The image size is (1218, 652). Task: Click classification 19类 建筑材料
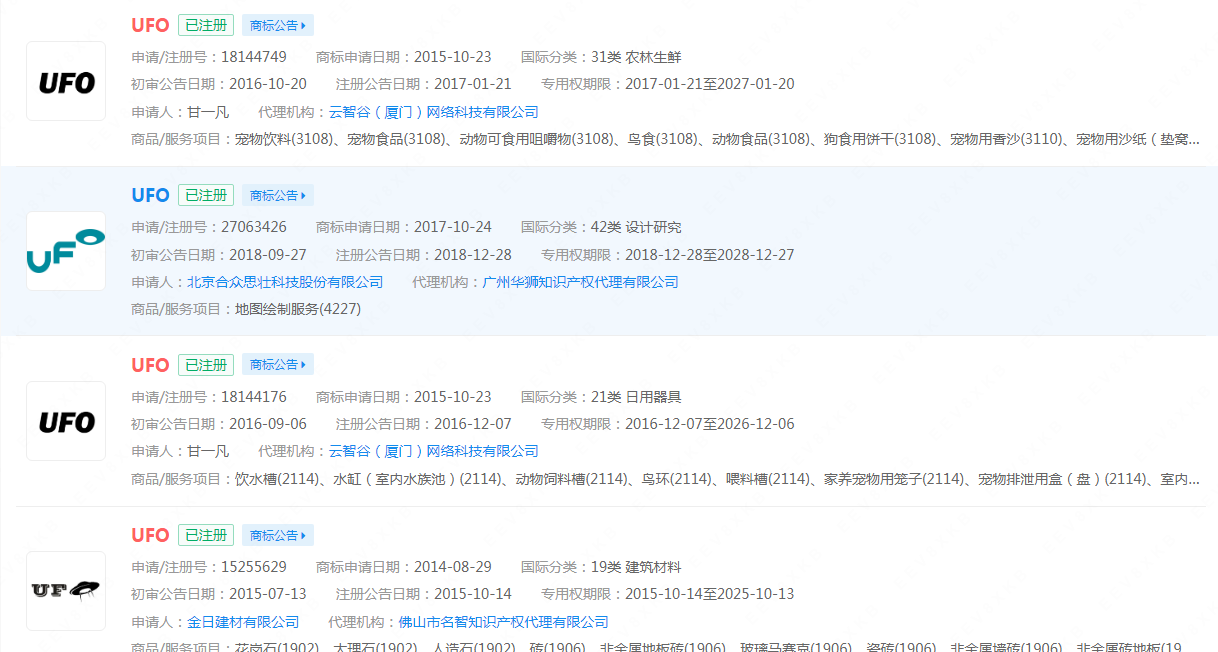pyautogui.click(x=636, y=567)
